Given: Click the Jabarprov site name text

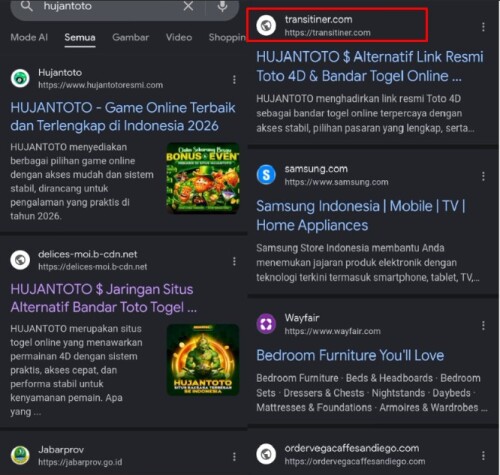Looking at the screenshot, I should [x=61, y=450].
